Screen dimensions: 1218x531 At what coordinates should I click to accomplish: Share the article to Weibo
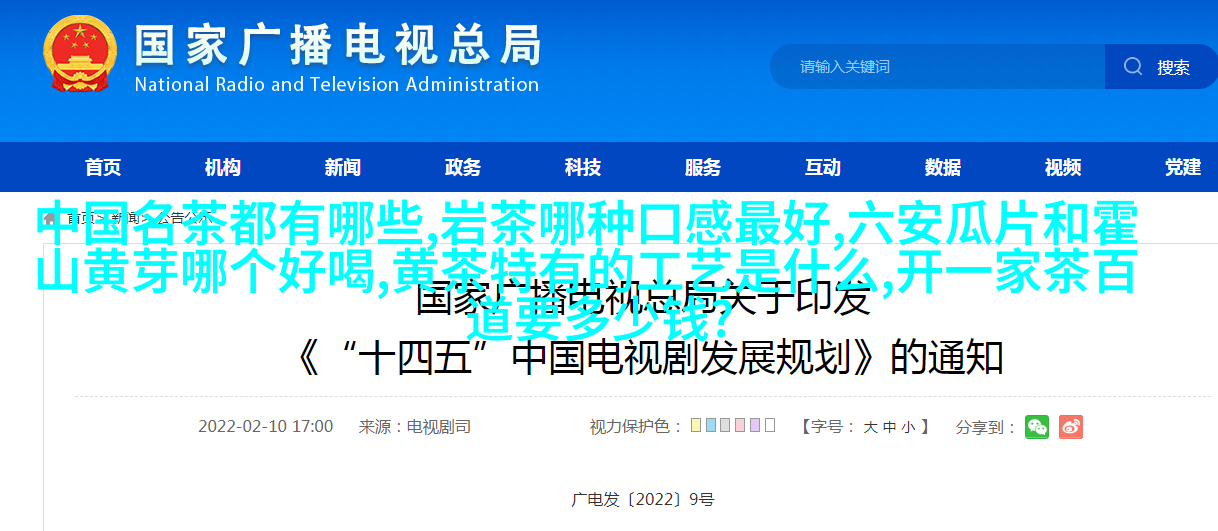[x=1071, y=427]
